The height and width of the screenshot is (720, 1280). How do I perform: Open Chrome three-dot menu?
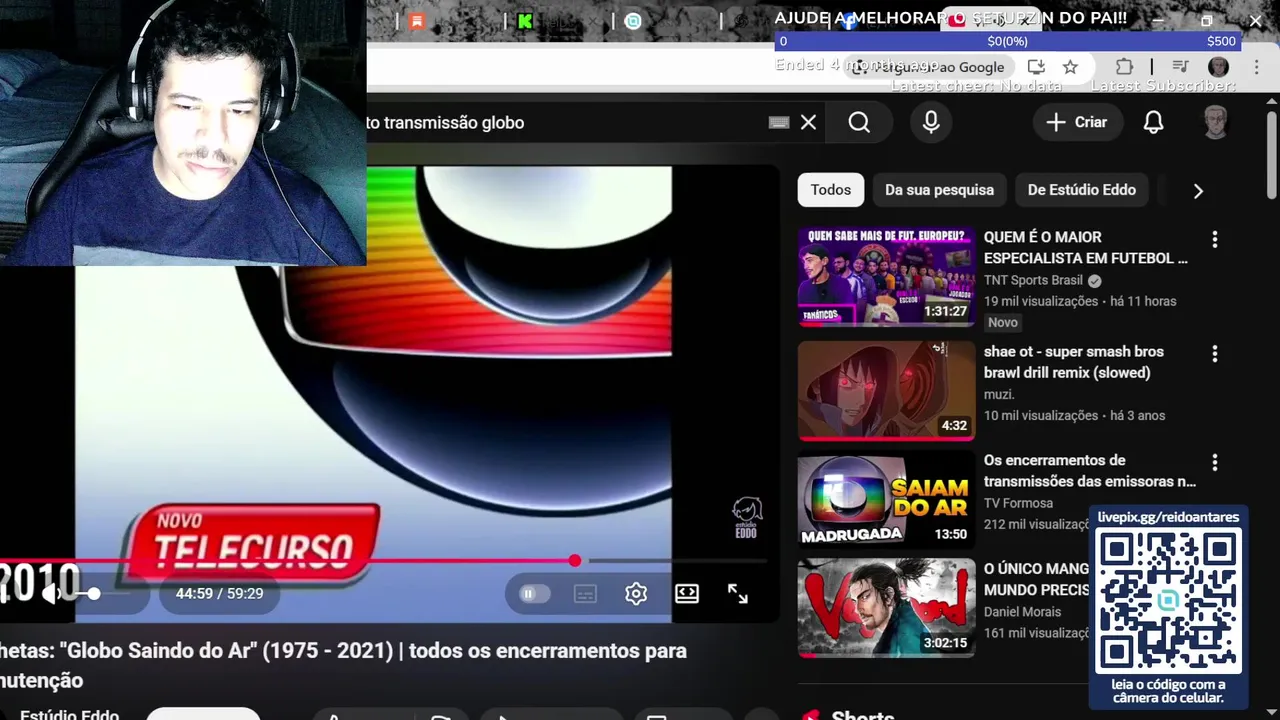pos(1256,67)
